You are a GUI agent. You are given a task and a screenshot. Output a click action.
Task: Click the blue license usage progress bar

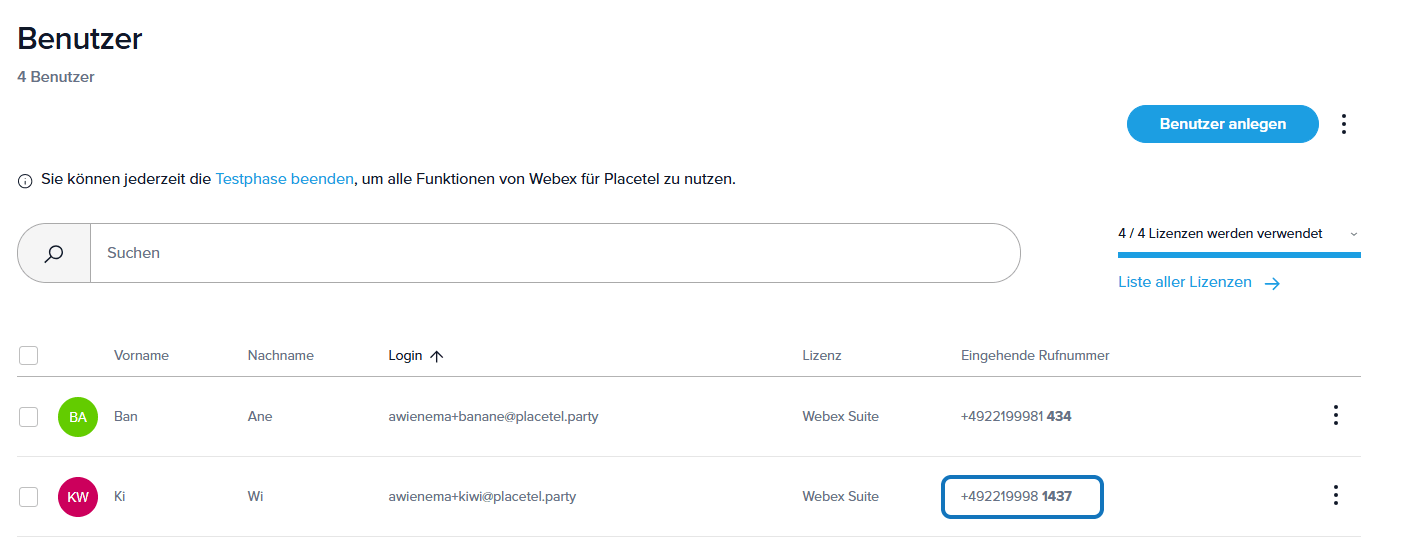tap(1238, 255)
